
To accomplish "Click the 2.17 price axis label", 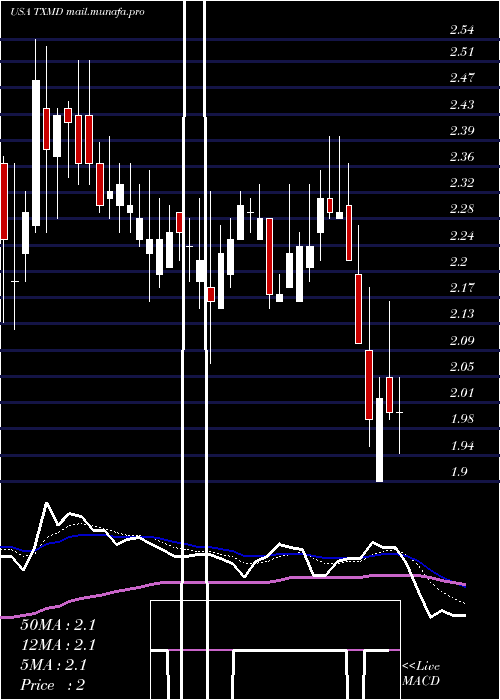I will [462, 288].
